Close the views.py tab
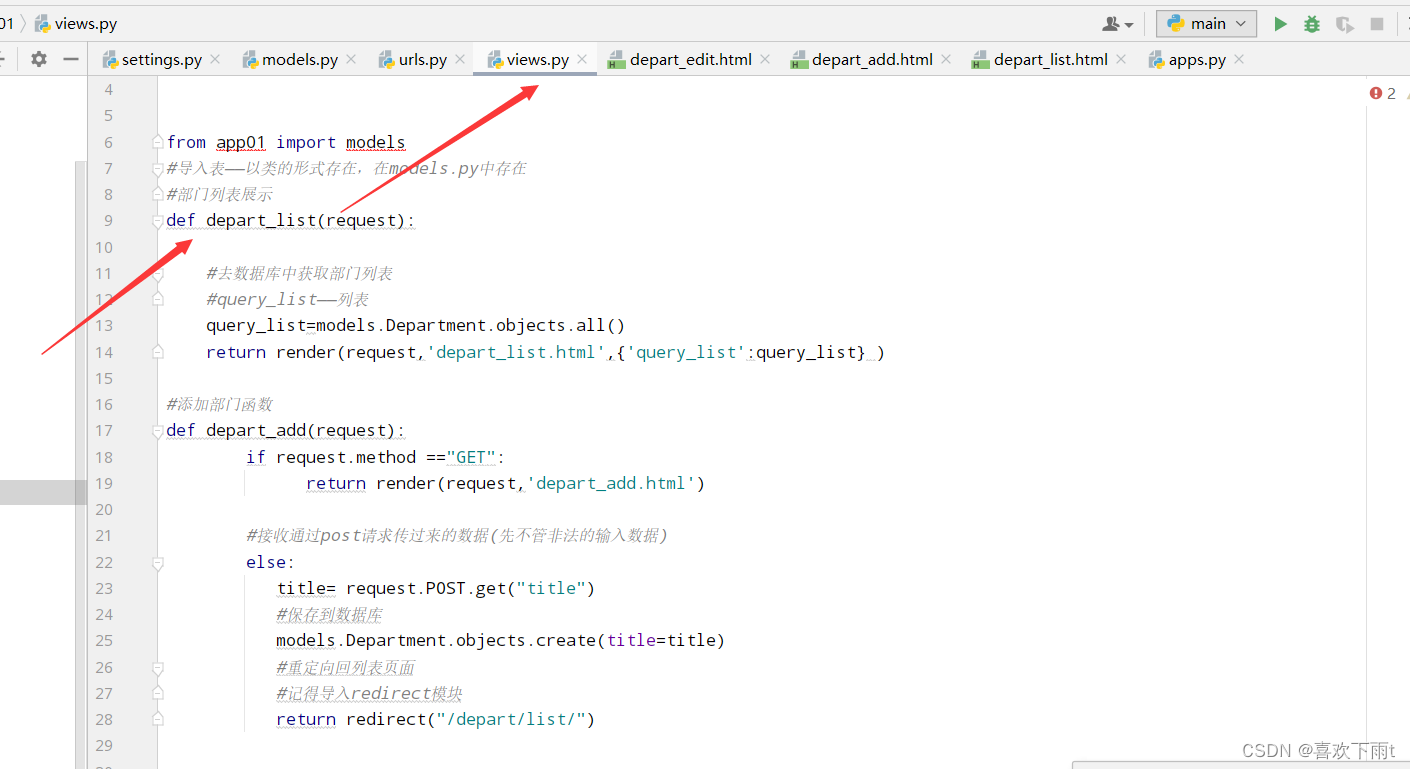 (582, 59)
